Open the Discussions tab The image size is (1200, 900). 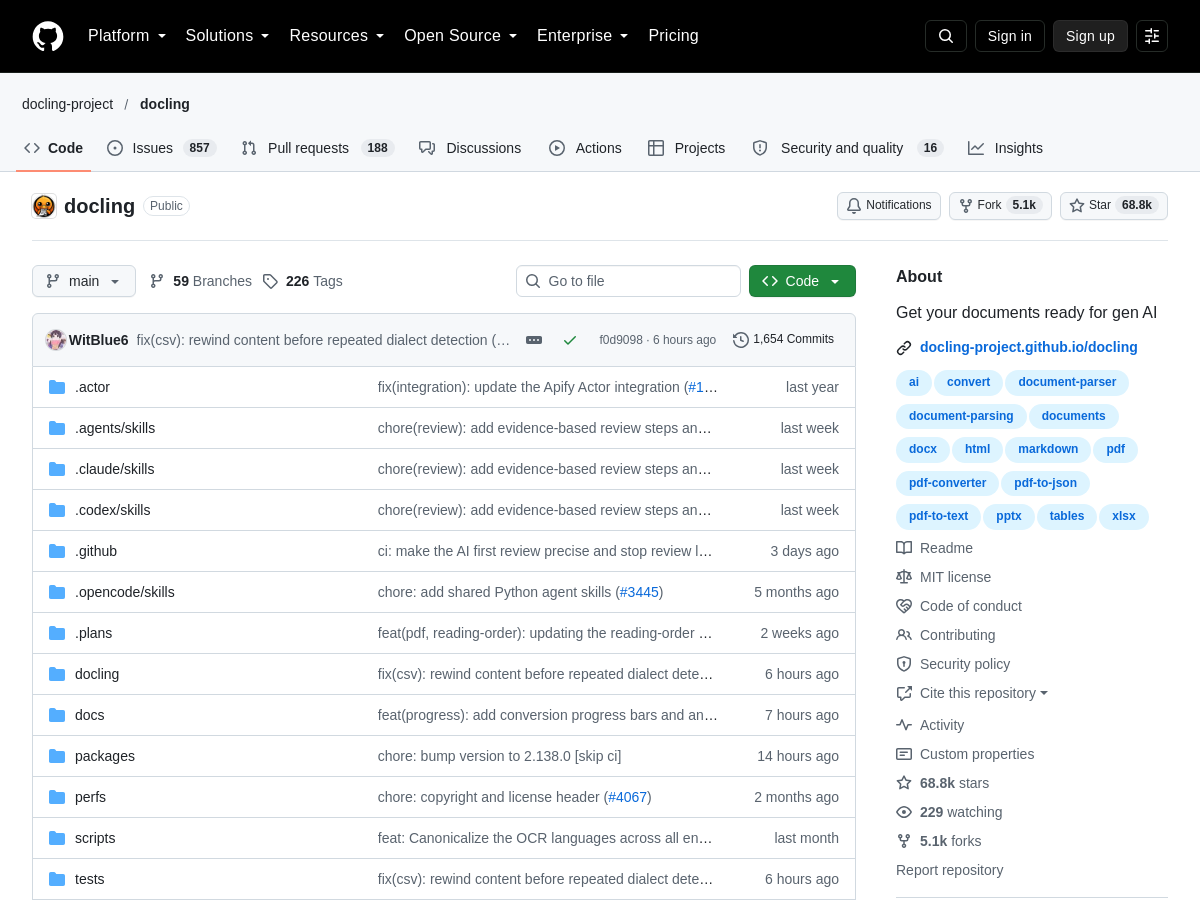click(470, 148)
